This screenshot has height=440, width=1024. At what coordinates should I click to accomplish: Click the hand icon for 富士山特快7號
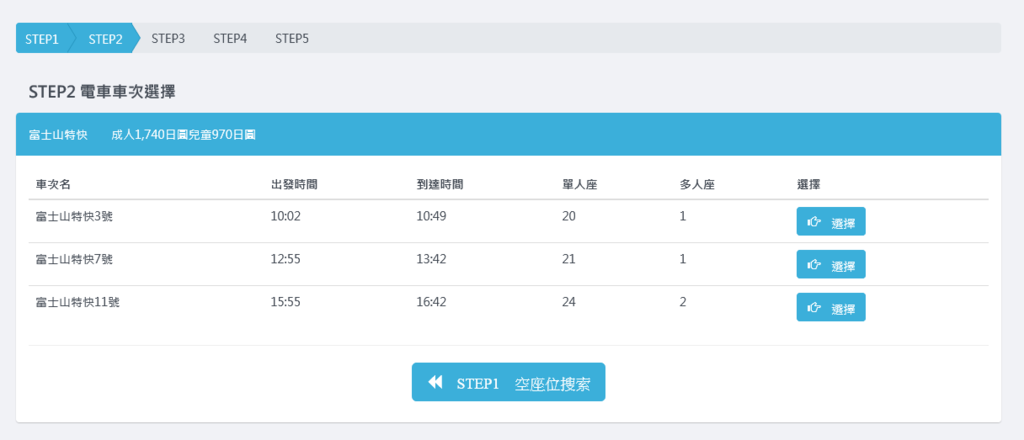[814, 264]
